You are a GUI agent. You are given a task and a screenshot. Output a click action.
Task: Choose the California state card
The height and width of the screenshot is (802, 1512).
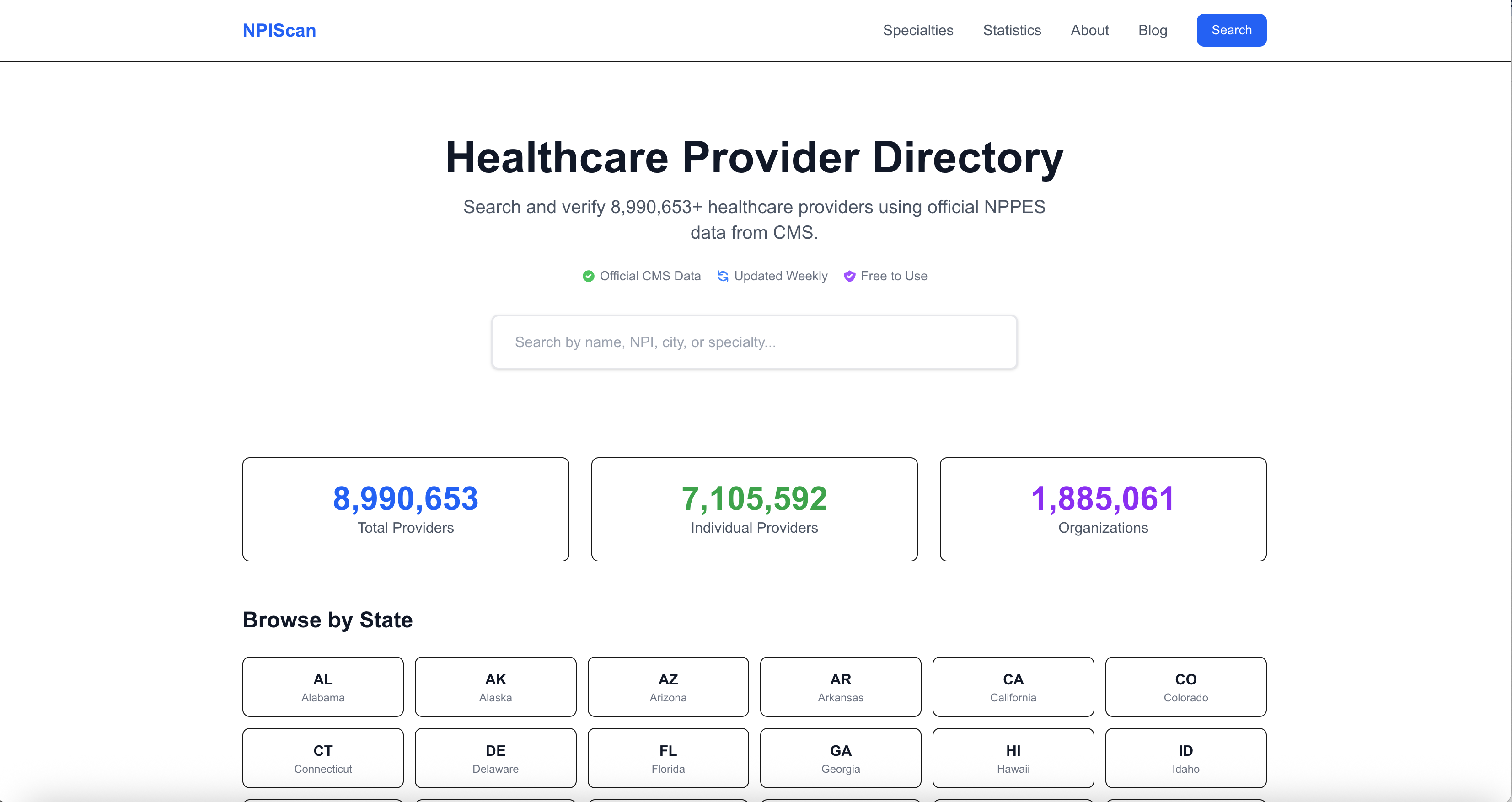point(1013,686)
